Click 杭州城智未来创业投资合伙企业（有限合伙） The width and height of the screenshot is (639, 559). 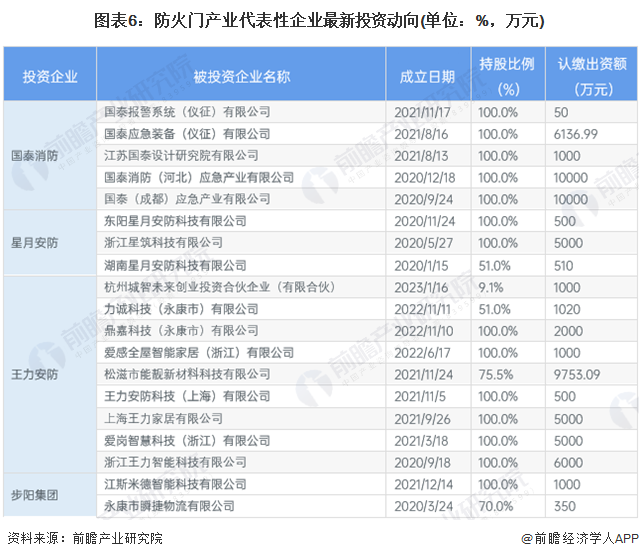[x=220, y=287]
